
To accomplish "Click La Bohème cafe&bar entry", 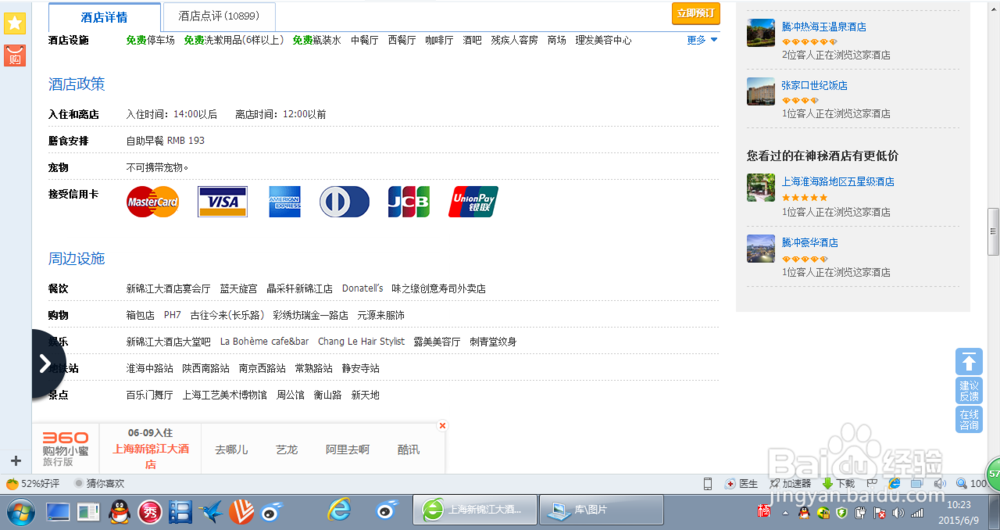I will 265,342.
